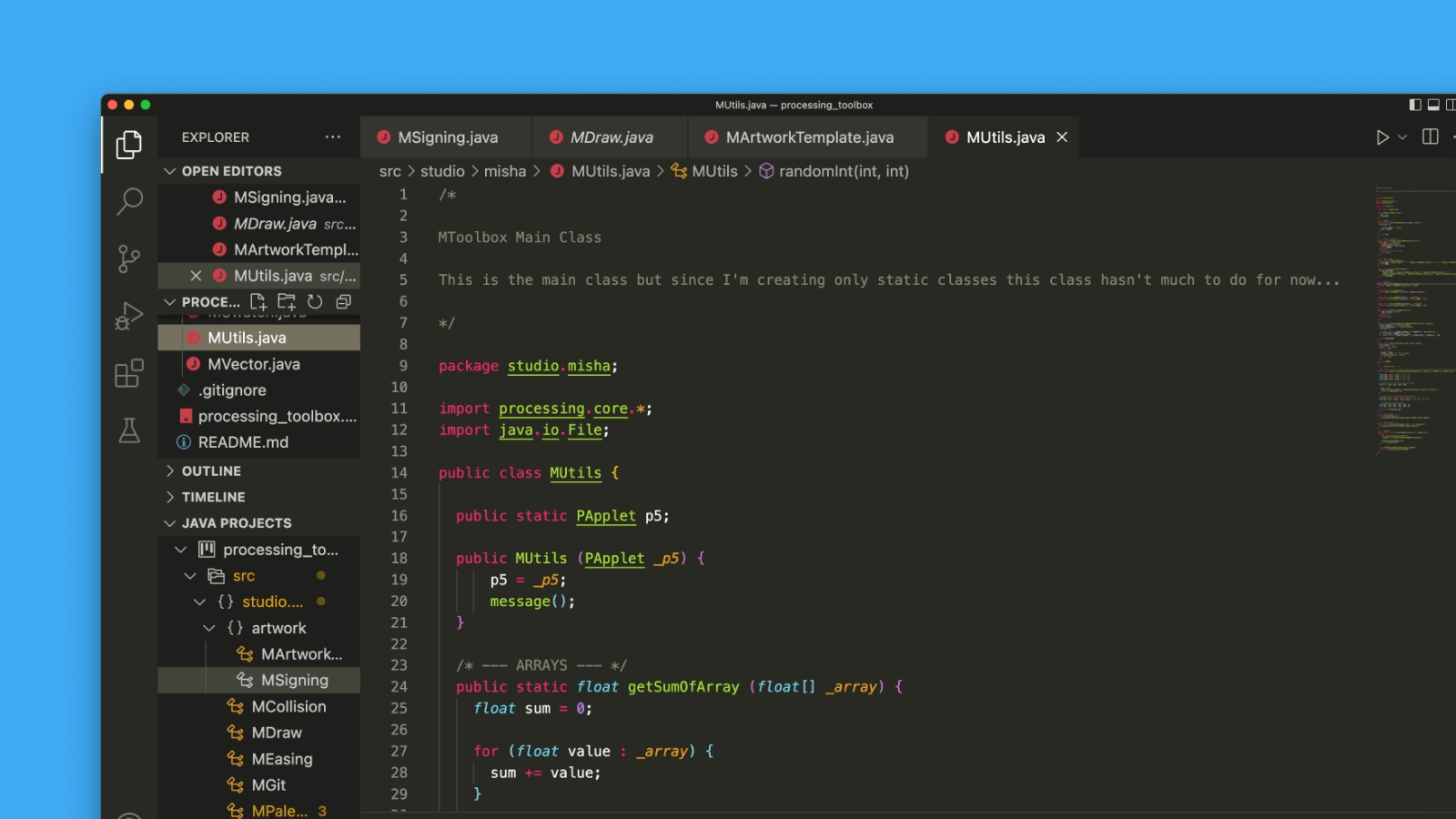1456x819 pixels.
Task: Select the Testing beaker icon
Action: click(129, 430)
